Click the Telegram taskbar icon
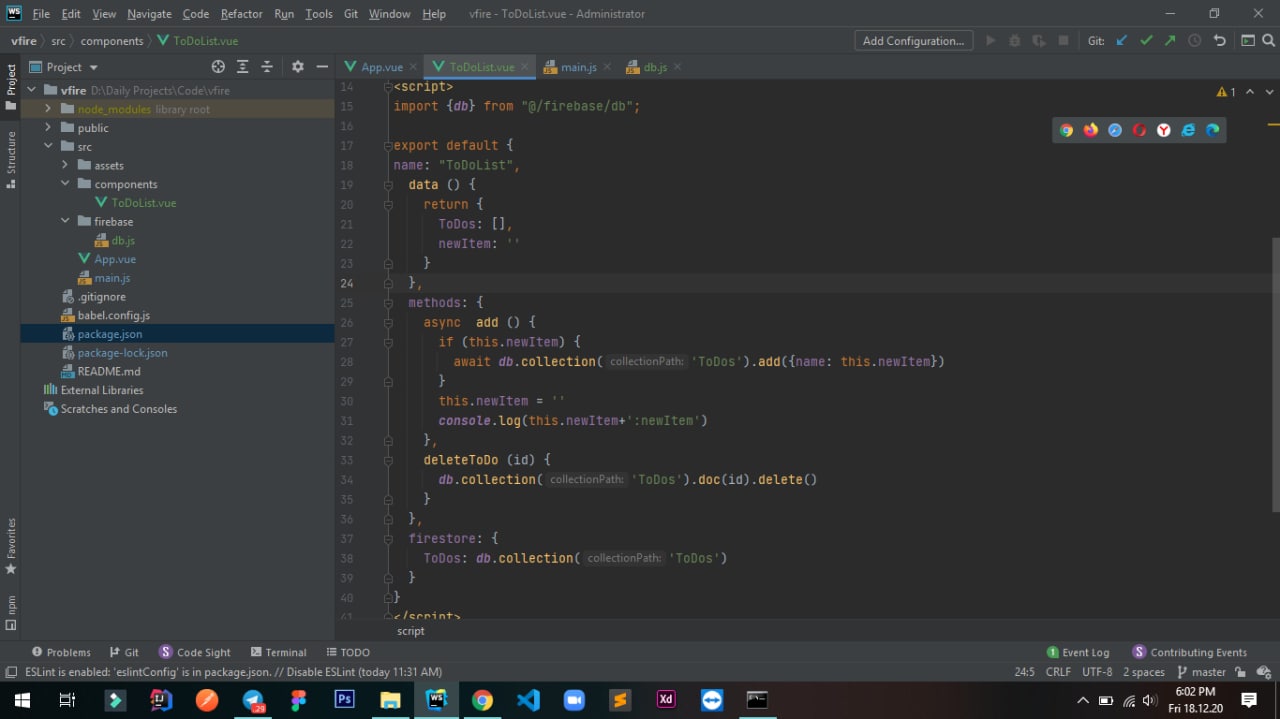 click(x=254, y=700)
